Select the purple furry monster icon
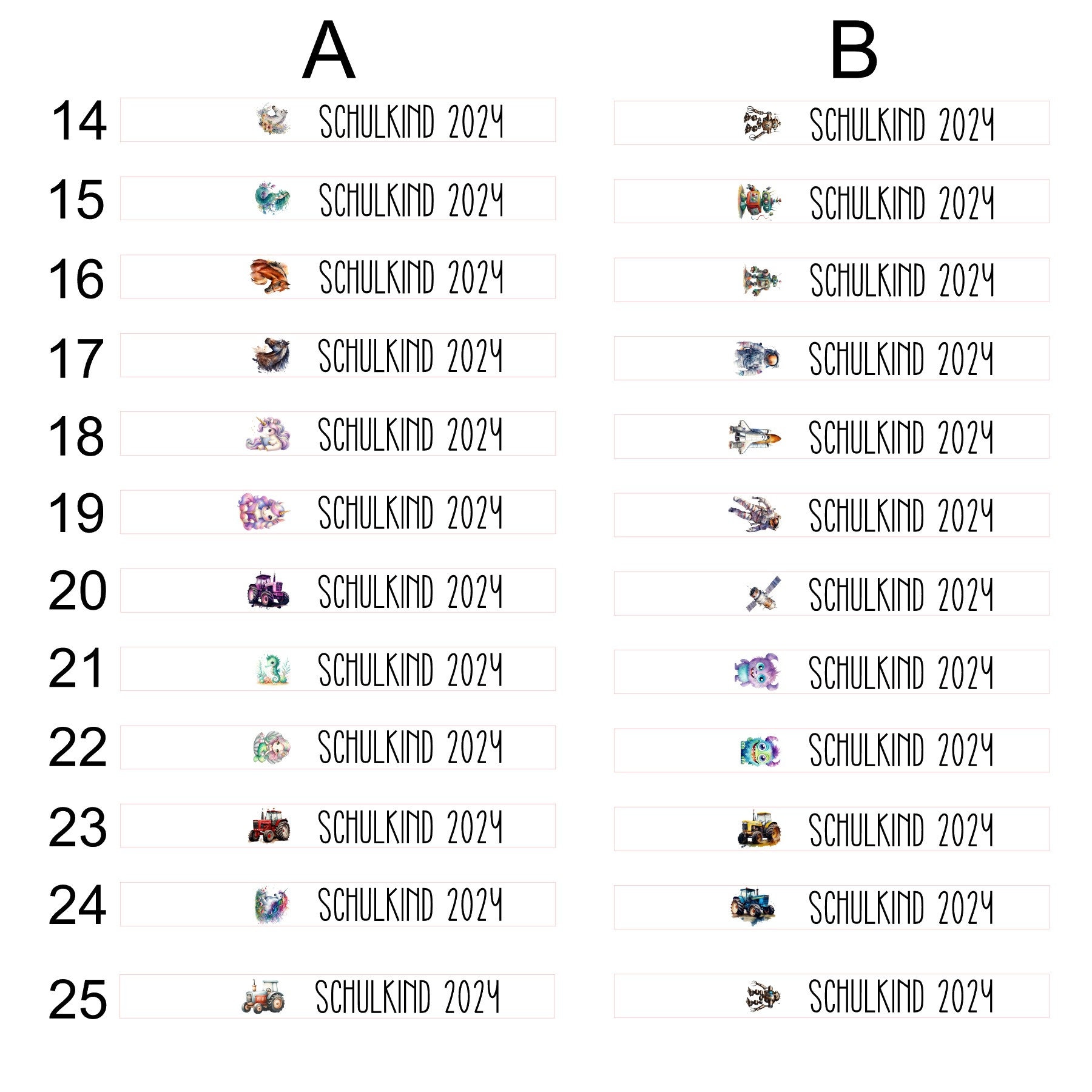 pos(756,672)
